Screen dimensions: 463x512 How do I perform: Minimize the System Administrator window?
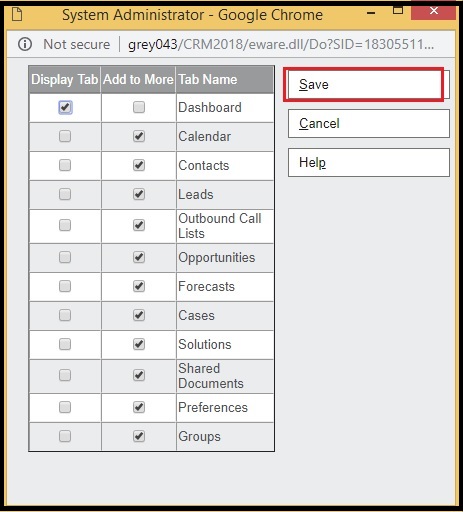(x=371, y=13)
